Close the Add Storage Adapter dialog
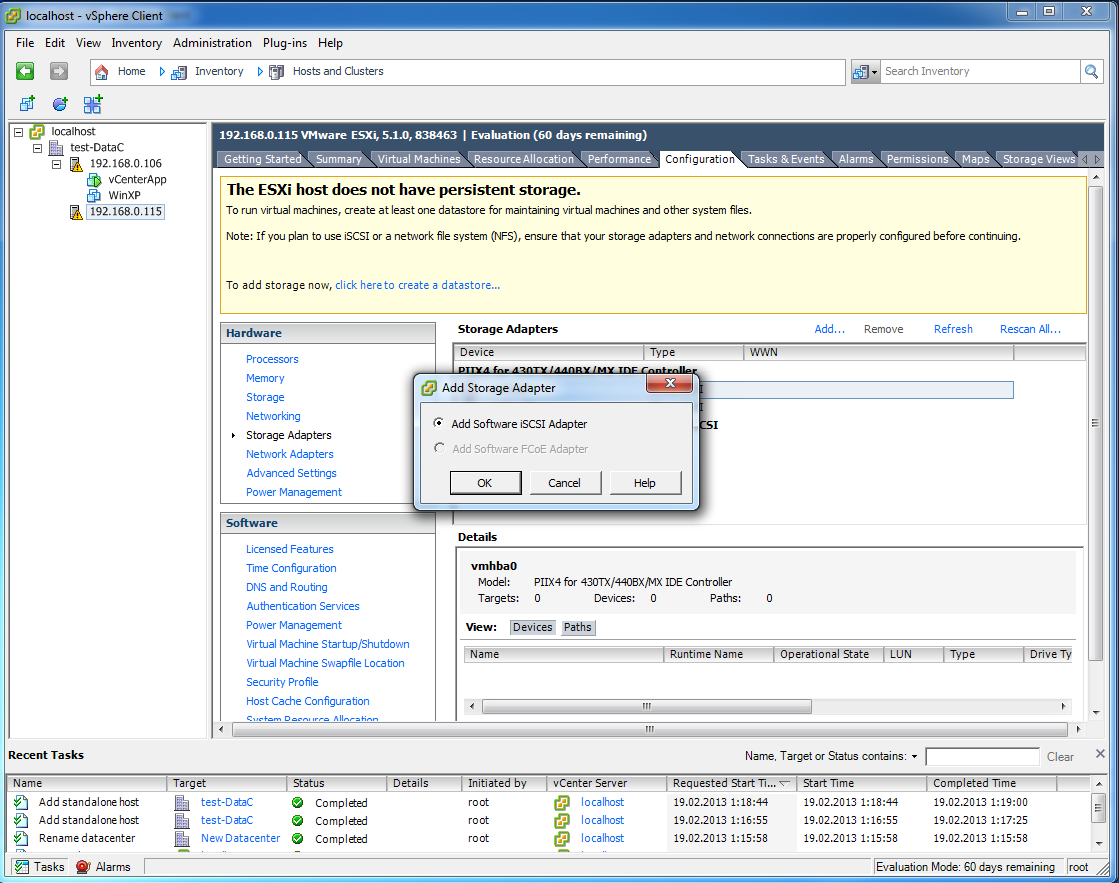The width and height of the screenshot is (1119, 883). point(669,383)
